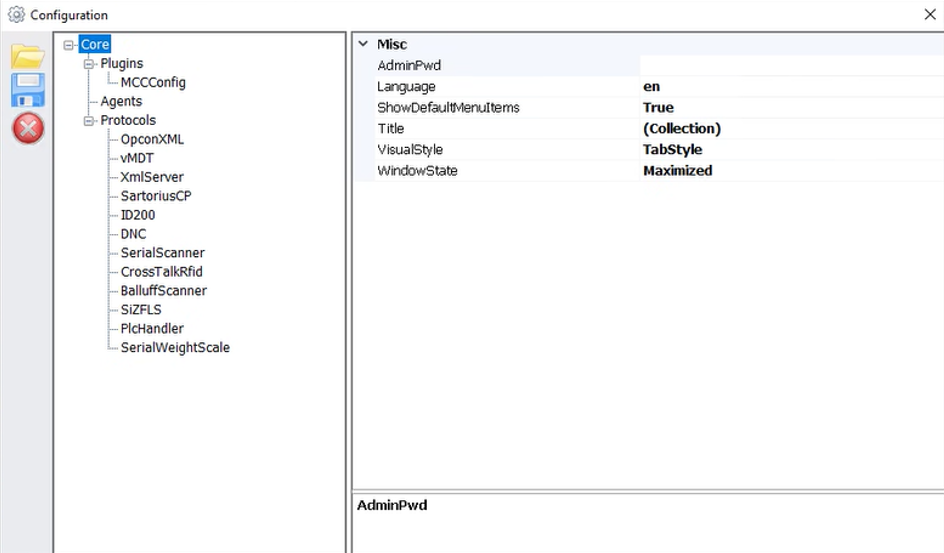Click the save floppy disk icon
The height and width of the screenshot is (553, 944).
coord(27,90)
